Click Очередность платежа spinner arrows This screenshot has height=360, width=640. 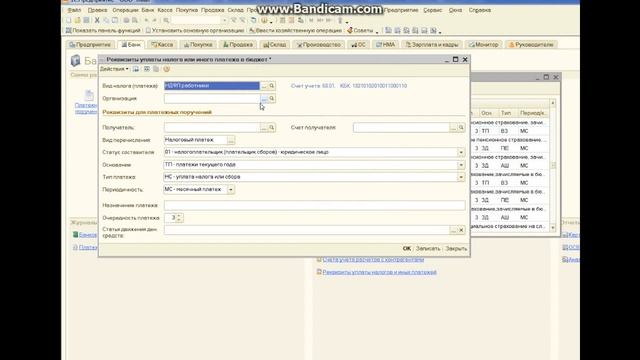pyautogui.click(x=179, y=218)
